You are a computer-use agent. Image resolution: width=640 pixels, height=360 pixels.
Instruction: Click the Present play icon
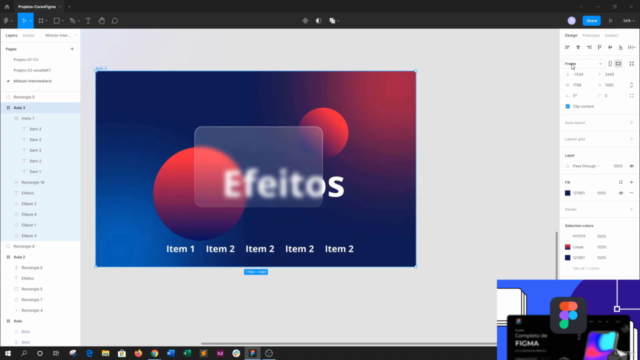[611, 21]
